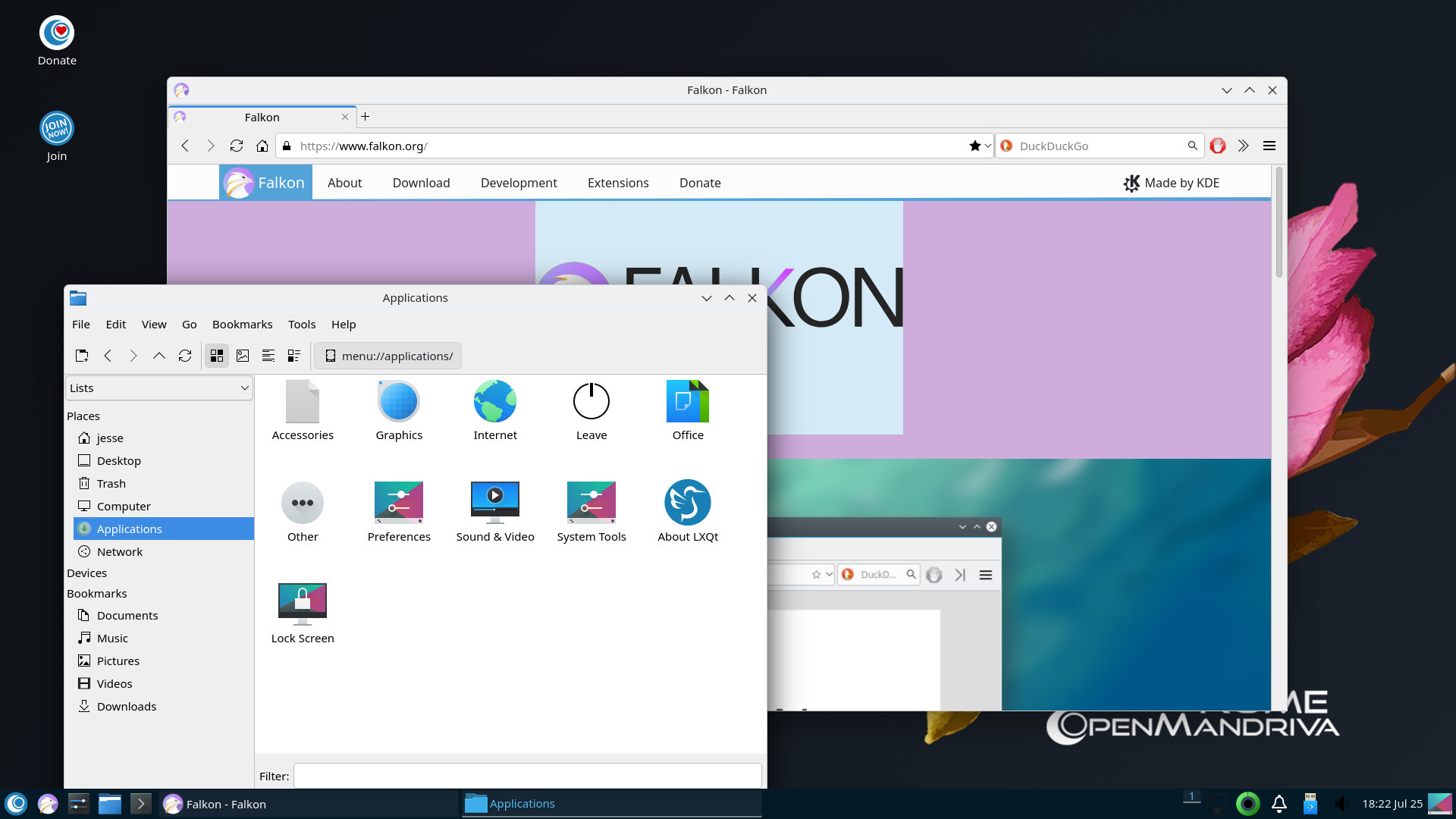Switch file manager to thumbnail view

(243, 356)
